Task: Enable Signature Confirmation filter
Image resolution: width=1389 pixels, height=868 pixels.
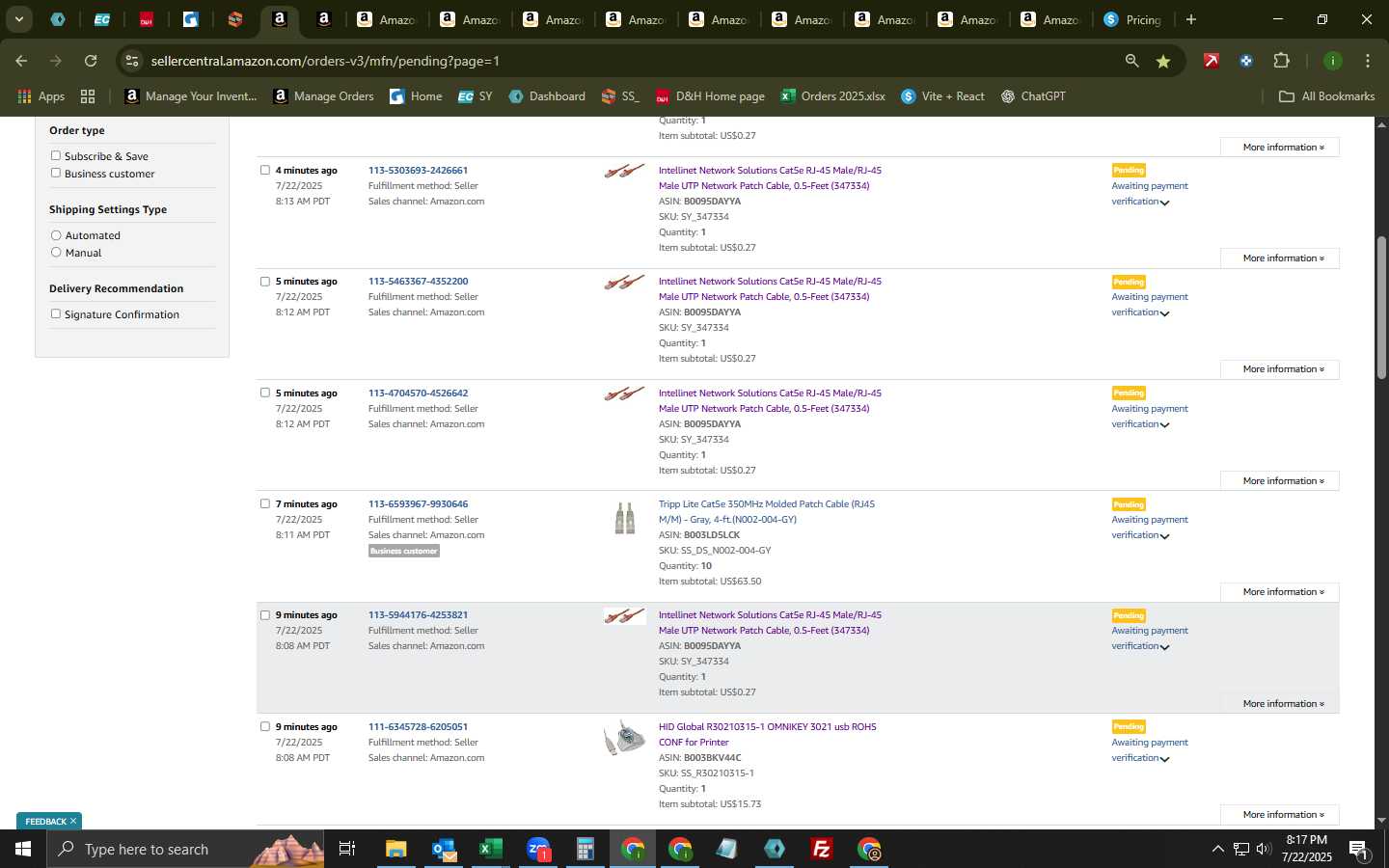Action: 56,313
